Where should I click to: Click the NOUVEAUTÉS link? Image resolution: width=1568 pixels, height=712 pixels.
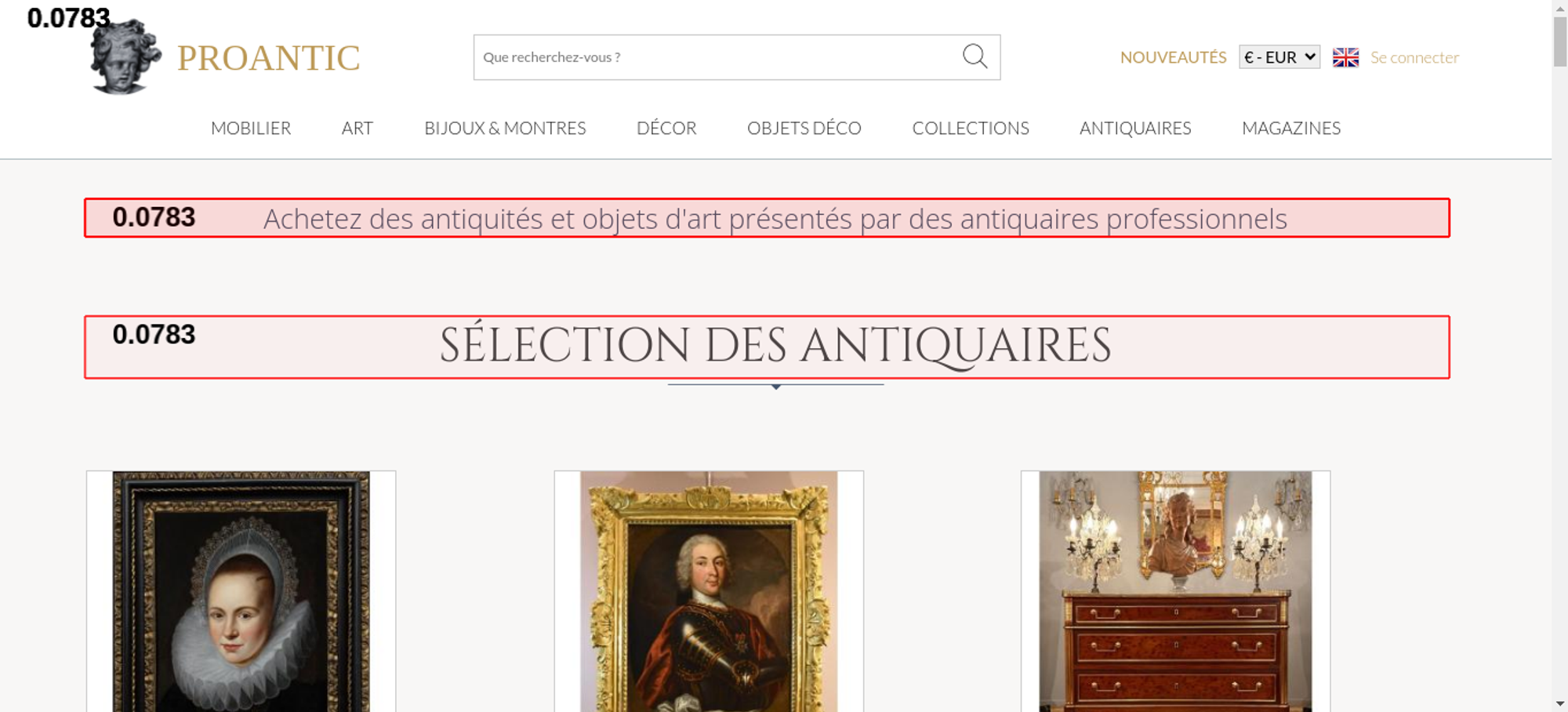coord(1173,57)
